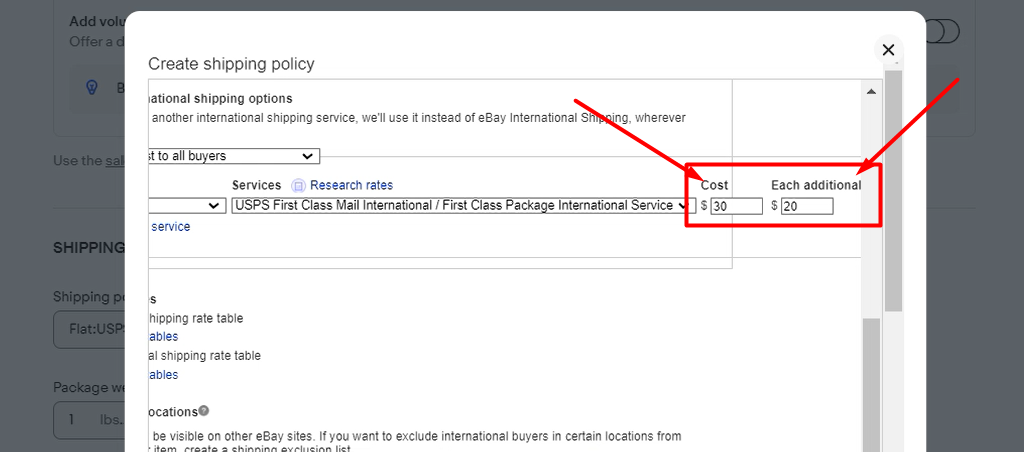
Task: Edit the Each additional field showing 20
Action: pyautogui.click(x=807, y=206)
